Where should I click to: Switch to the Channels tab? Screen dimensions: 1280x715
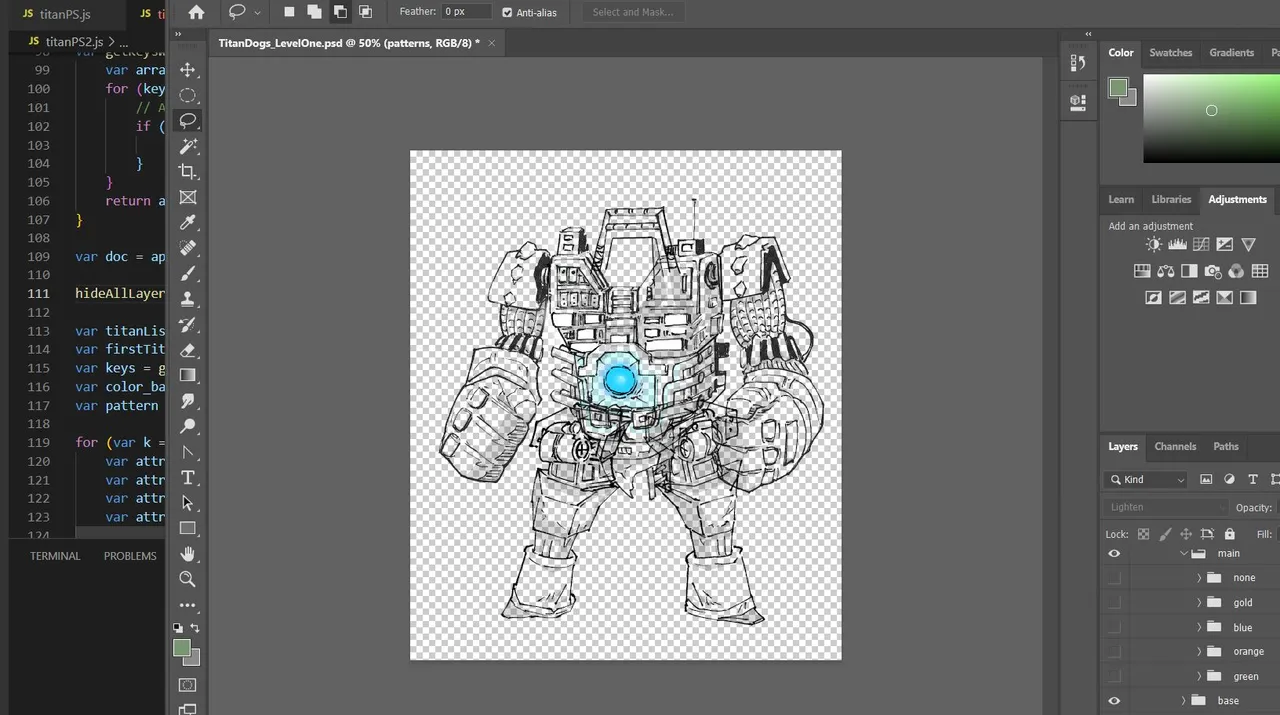(x=1175, y=447)
